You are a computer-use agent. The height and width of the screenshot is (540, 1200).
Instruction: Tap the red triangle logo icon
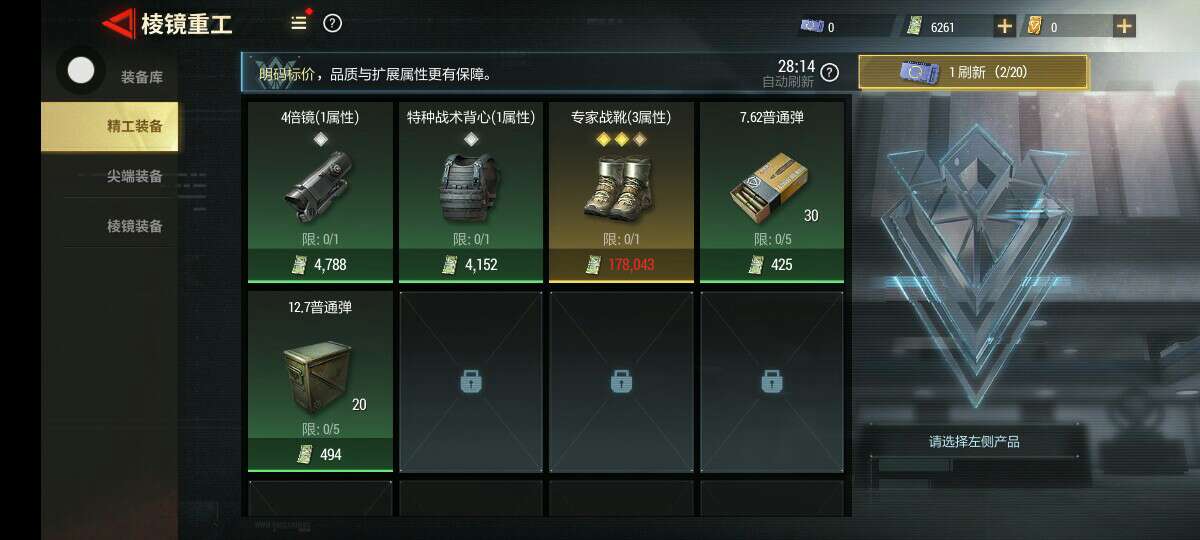click(120, 24)
